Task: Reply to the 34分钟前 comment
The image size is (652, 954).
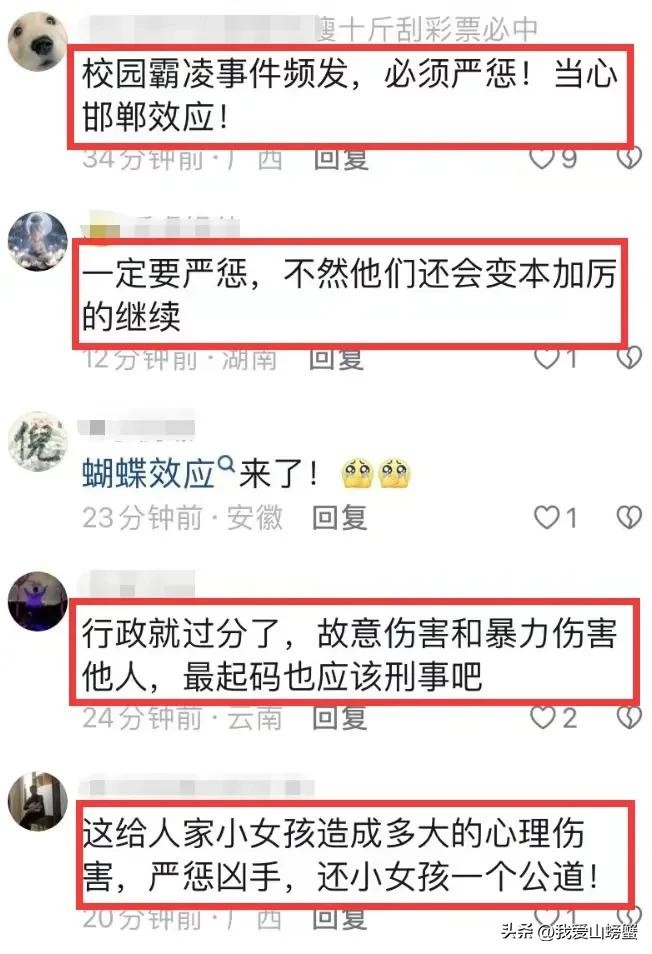Action: pos(341,158)
